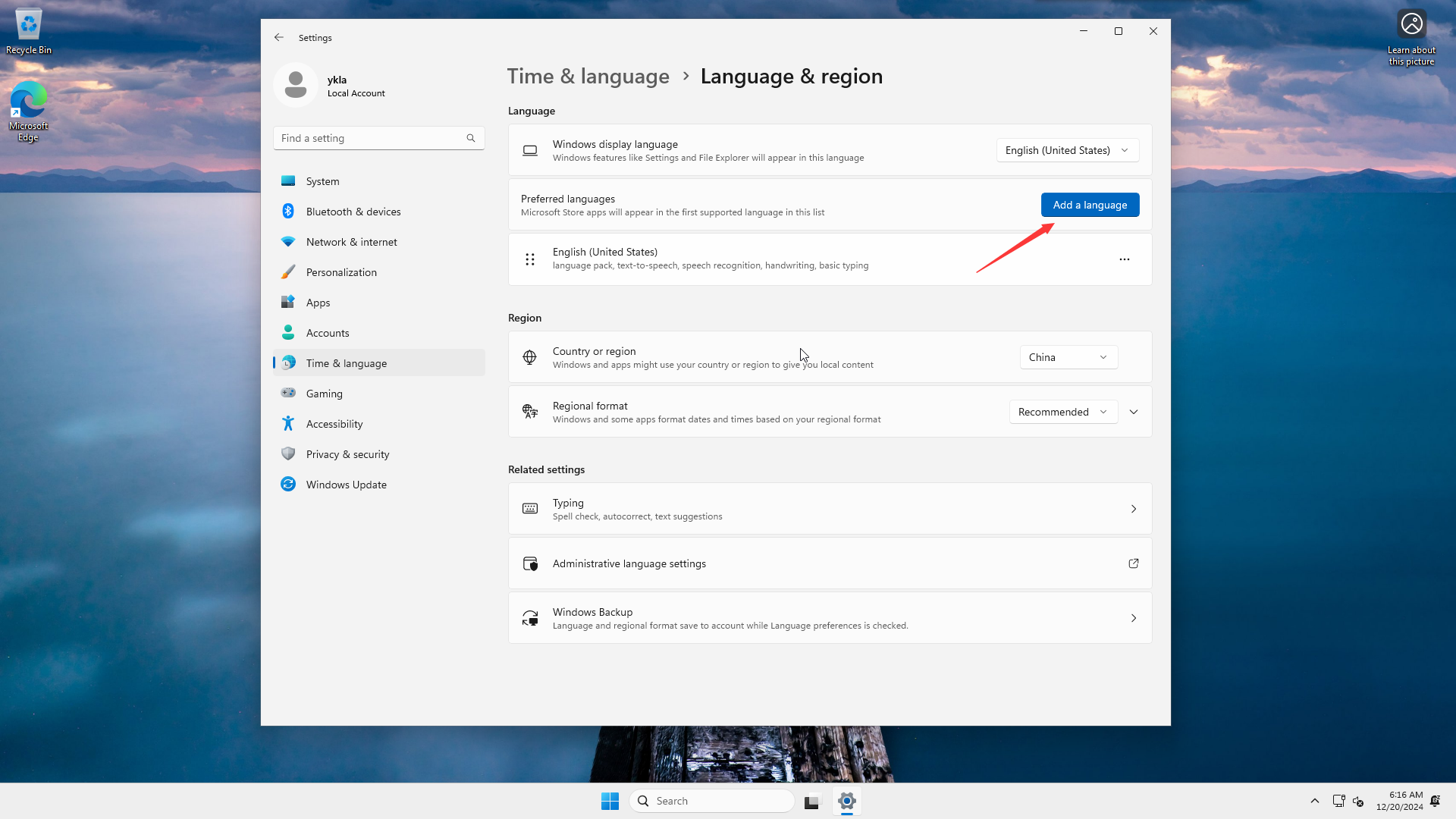Open Personalization settings
Image resolution: width=1456 pixels, height=819 pixels.
[x=379, y=272]
